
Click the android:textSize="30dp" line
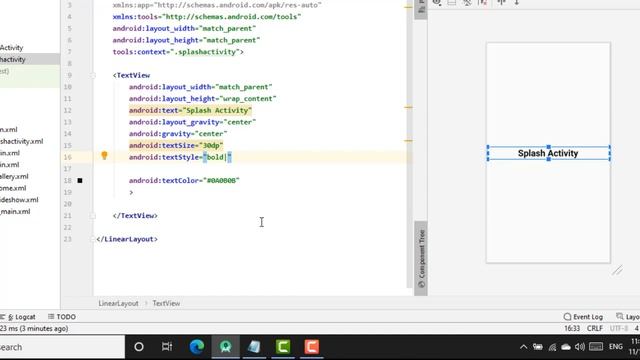(176, 146)
